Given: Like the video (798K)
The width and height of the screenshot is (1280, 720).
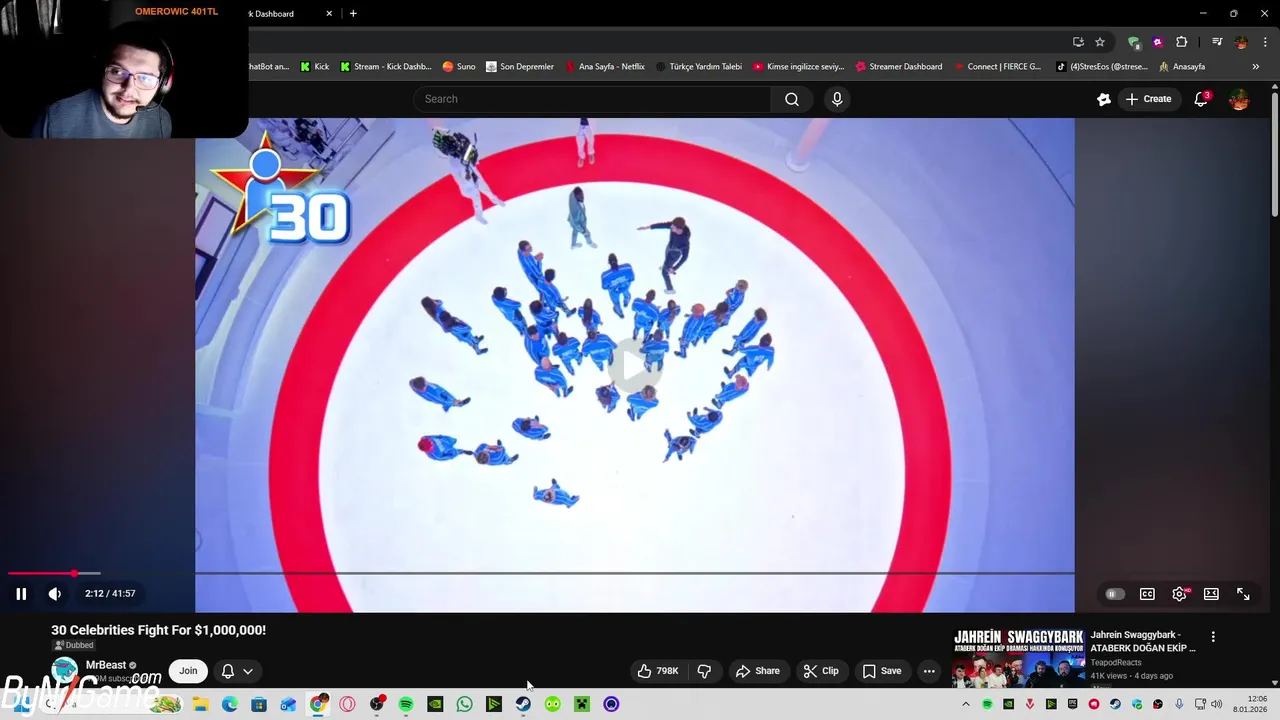Looking at the screenshot, I should [x=658, y=671].
